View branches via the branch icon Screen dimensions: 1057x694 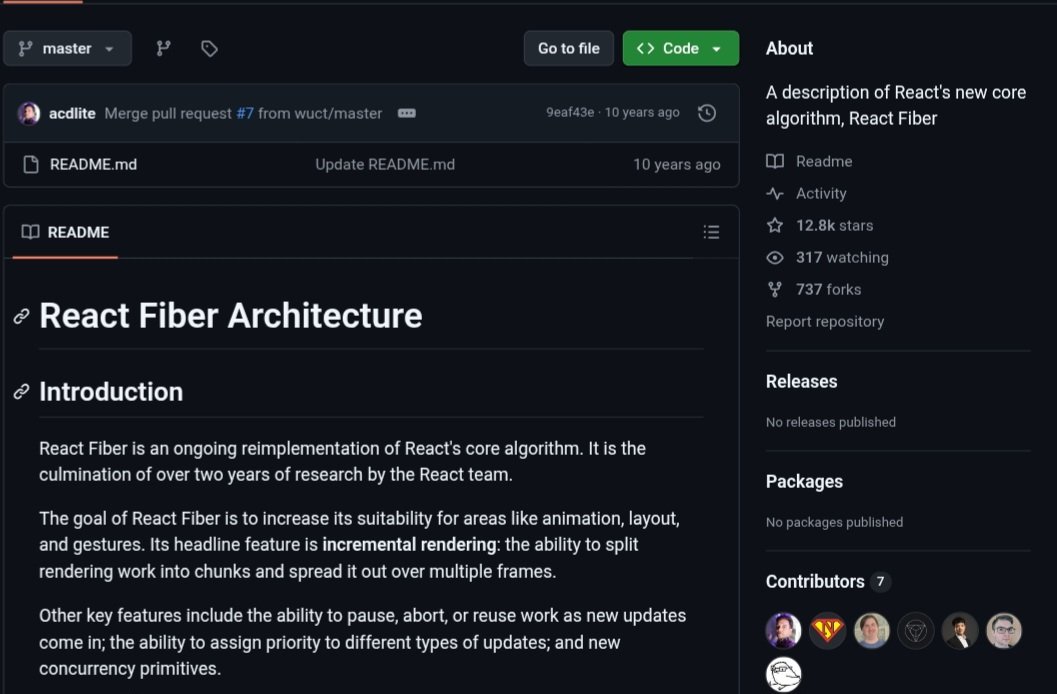163,49
